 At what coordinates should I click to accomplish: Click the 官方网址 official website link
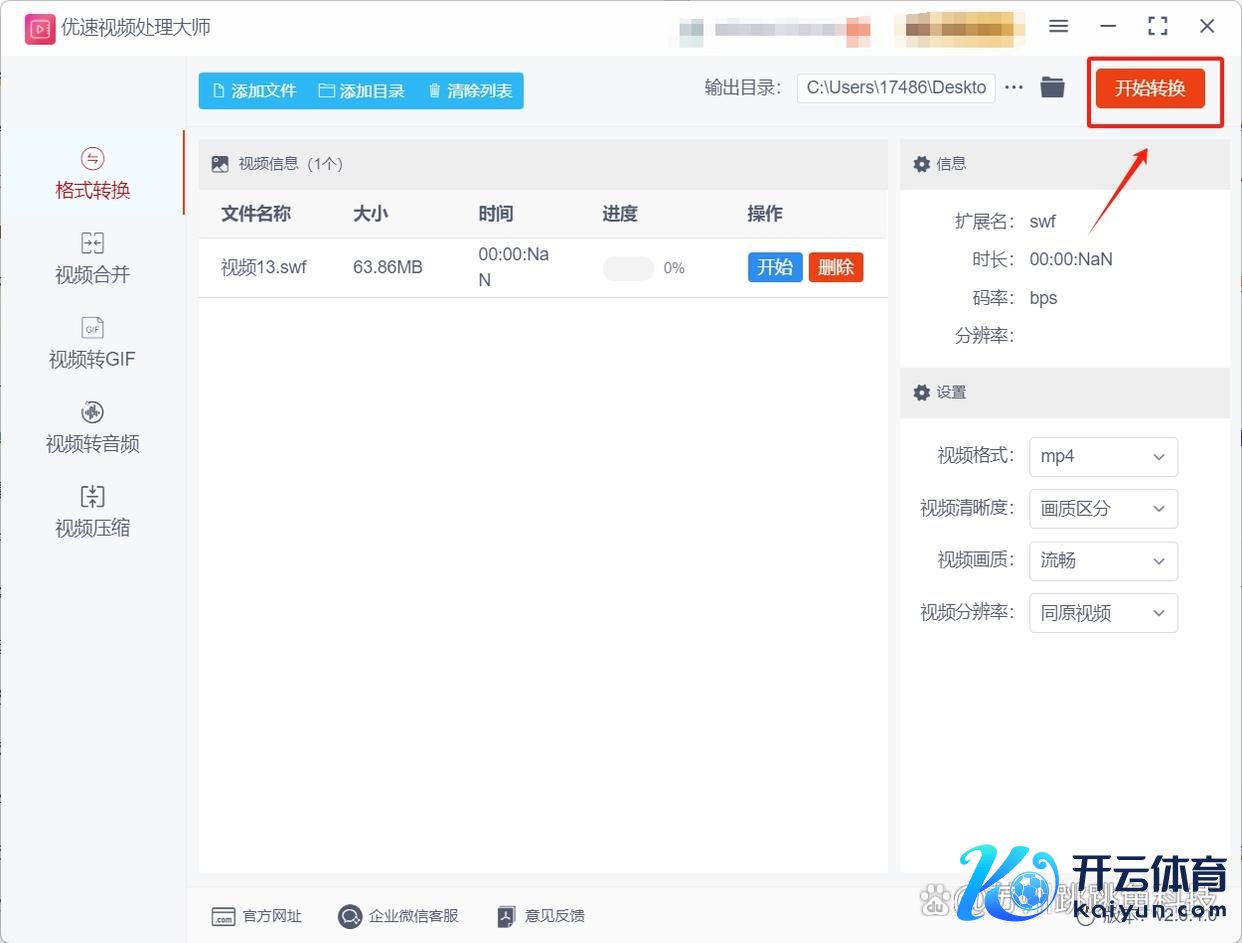pyautogui.click(x=257, y=916)
